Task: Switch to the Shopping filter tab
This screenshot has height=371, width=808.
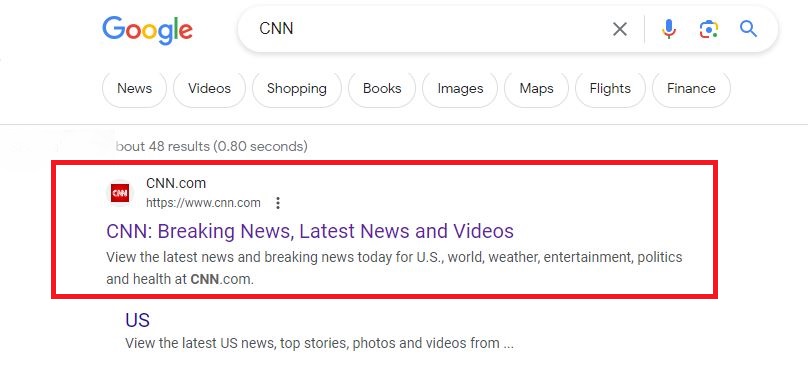Action: [297, 89]
